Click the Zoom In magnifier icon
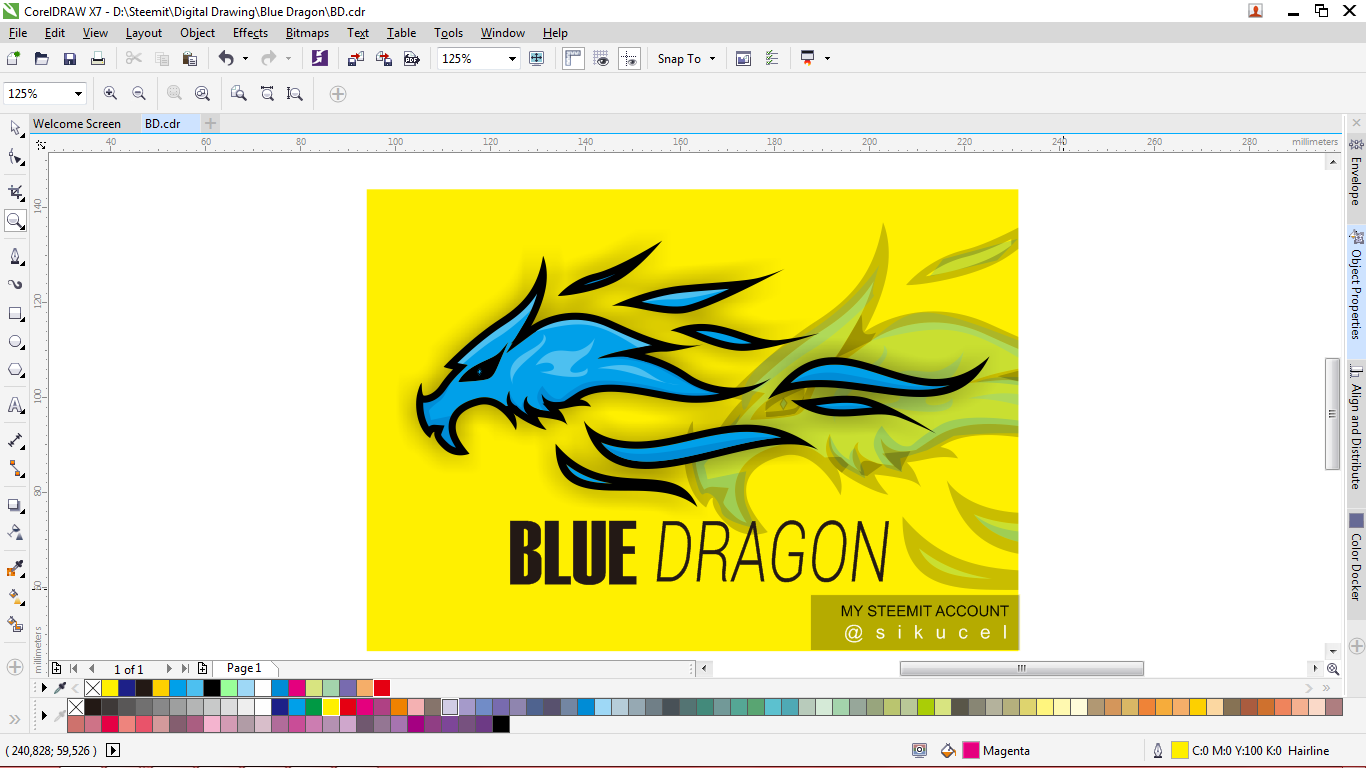 pos(110,93)
